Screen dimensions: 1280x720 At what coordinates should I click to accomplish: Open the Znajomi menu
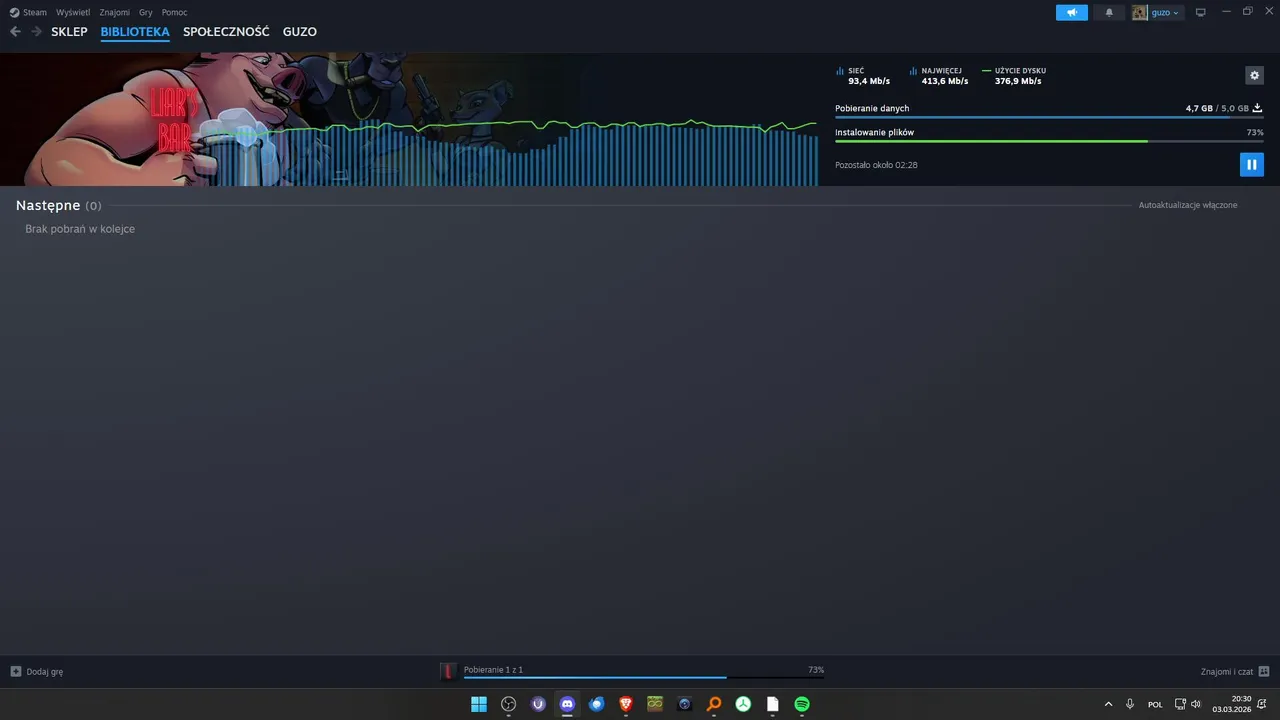pos(114,12)
